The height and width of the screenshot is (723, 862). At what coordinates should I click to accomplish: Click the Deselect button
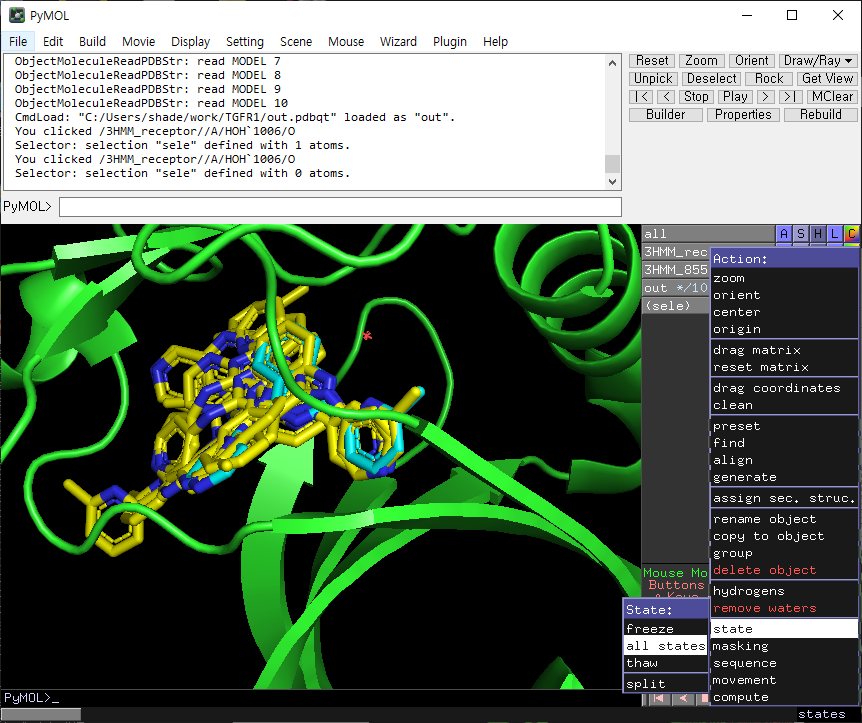coord(711,79)
